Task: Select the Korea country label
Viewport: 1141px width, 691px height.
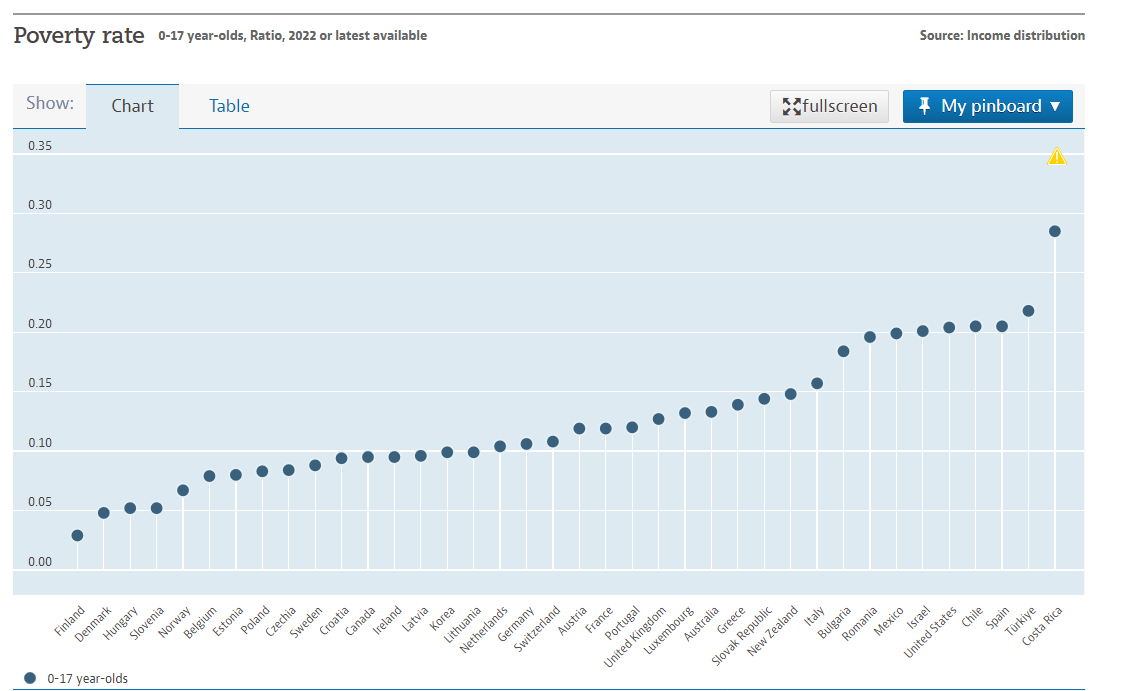Action: pos(443,620)
